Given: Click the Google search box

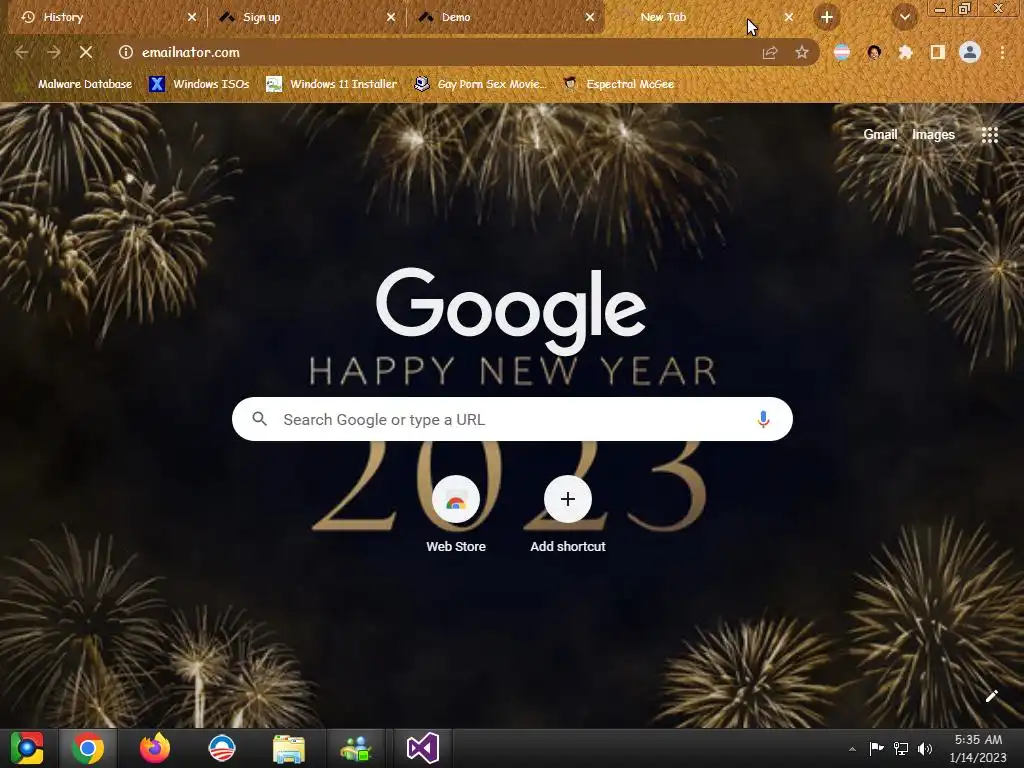Looking at the screenshot, I should click(512, 419).
